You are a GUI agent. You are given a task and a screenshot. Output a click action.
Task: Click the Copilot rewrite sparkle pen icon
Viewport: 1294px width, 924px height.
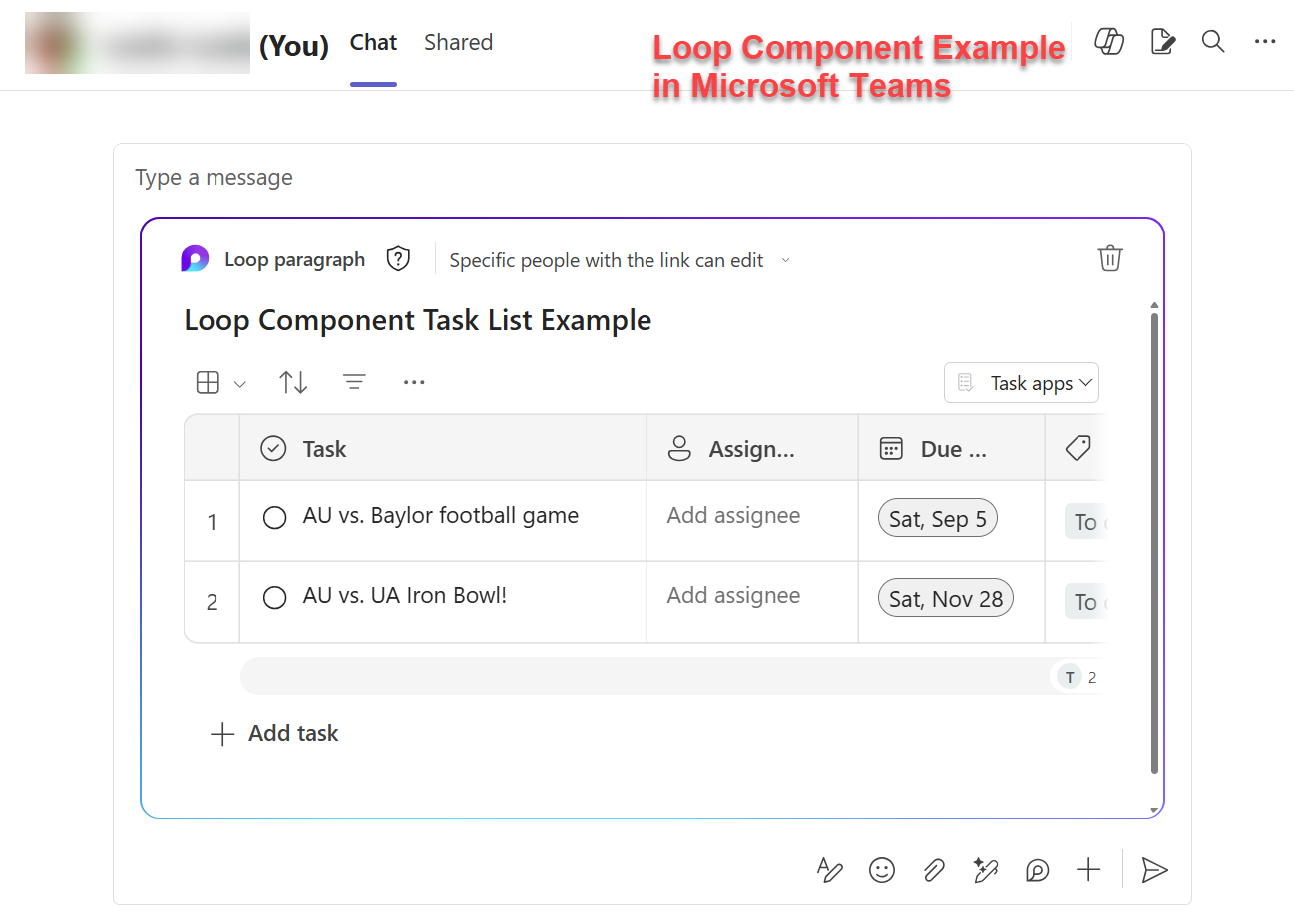coord(986,870)
